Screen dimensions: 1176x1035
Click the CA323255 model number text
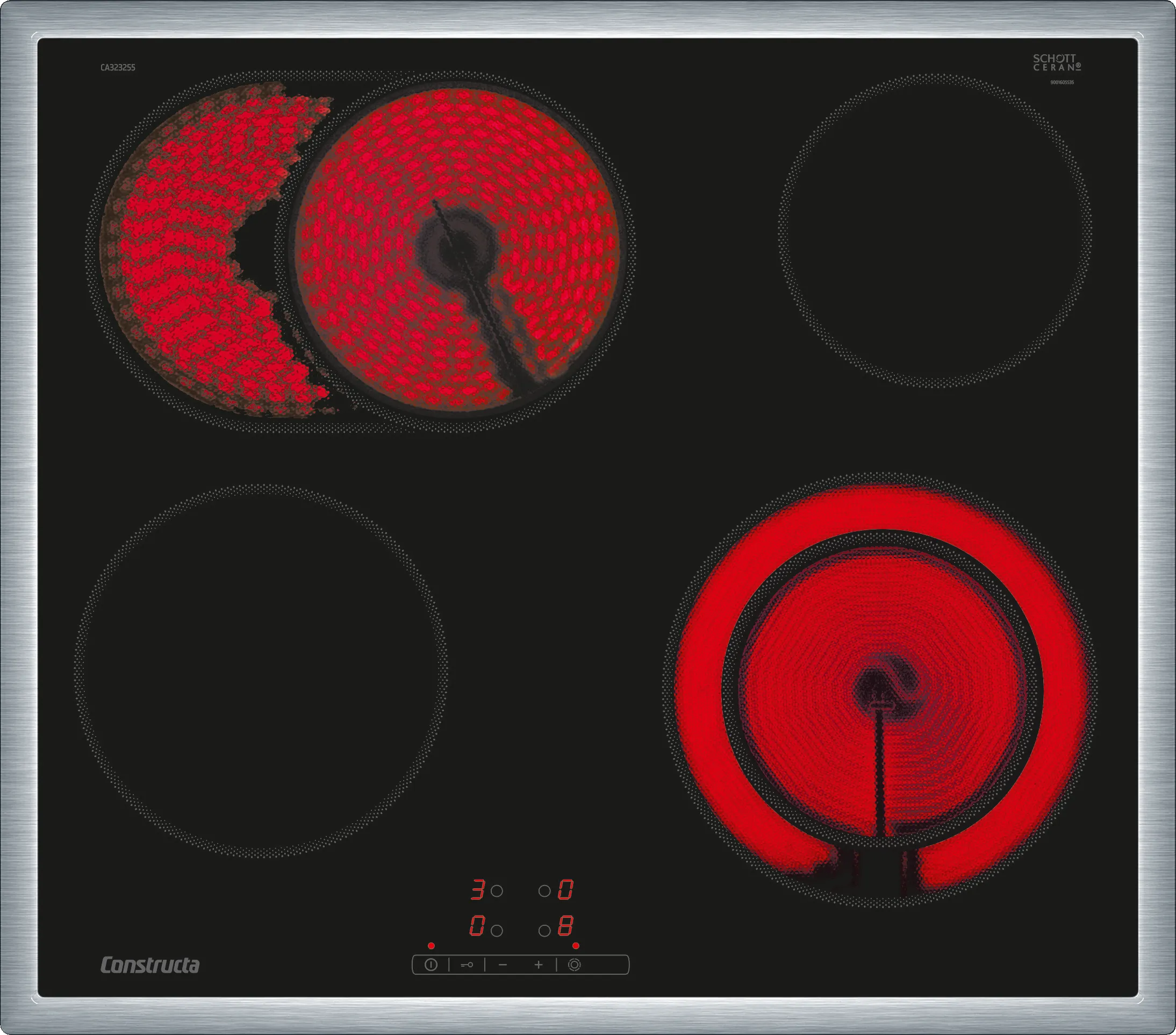pos(118,67)
